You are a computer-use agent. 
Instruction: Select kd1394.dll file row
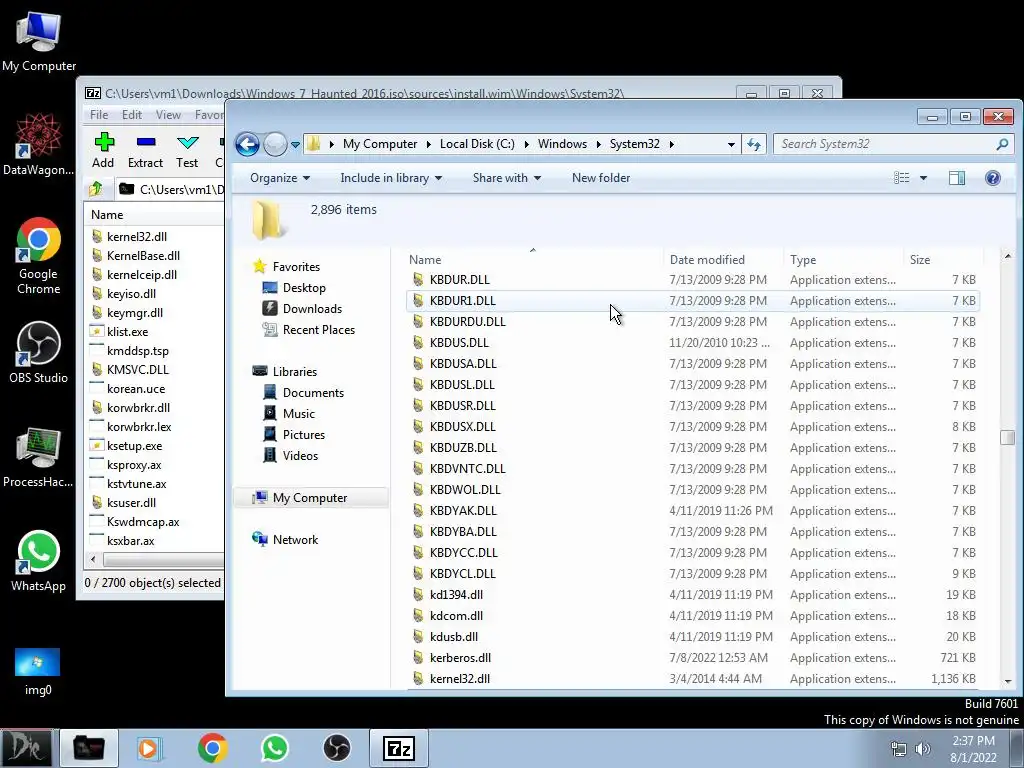[692, 595]
